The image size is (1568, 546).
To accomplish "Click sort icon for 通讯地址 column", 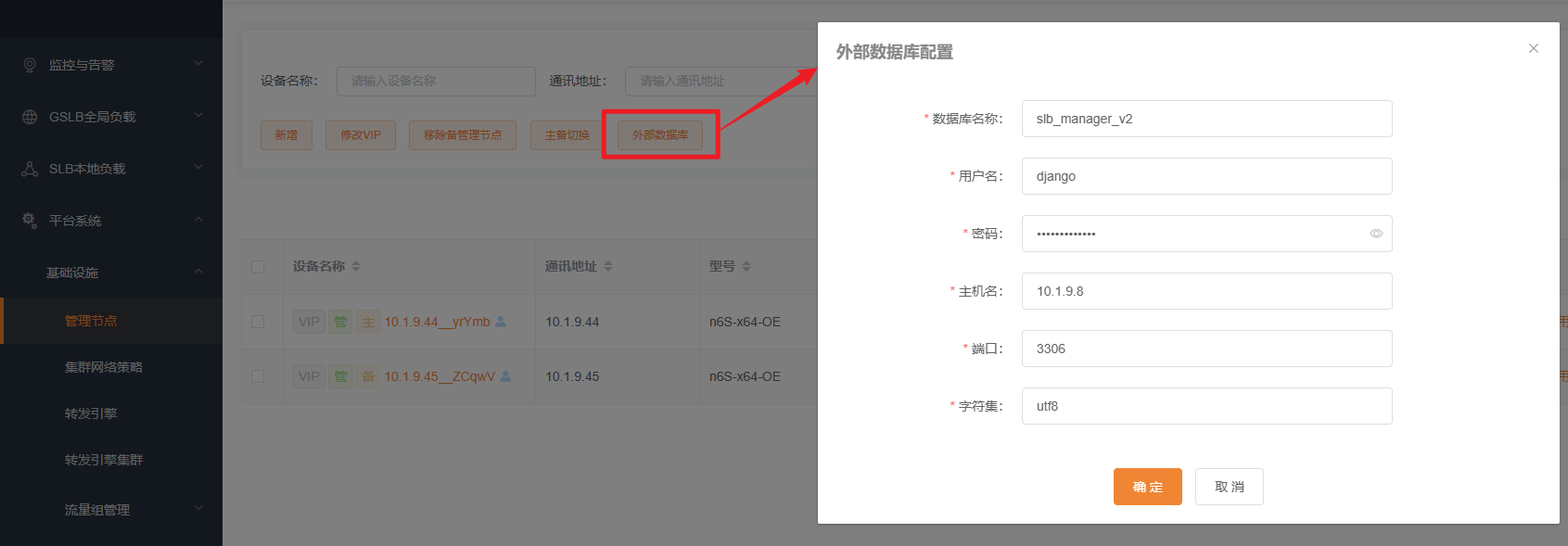I will coord(608,266).
